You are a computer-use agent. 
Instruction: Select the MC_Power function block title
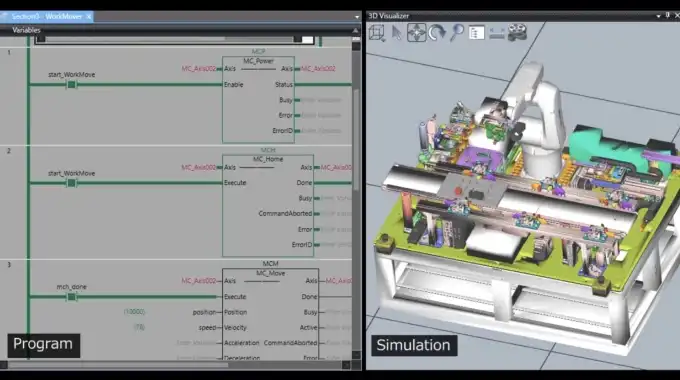[258, 61]
